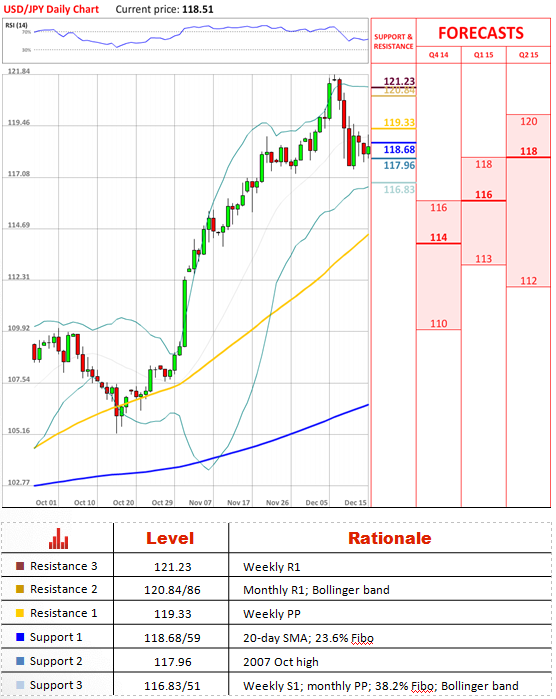Screen dimensions: 556x699
Task: Click the Support 1 blue swatch
Action: (x=20, y=637)
